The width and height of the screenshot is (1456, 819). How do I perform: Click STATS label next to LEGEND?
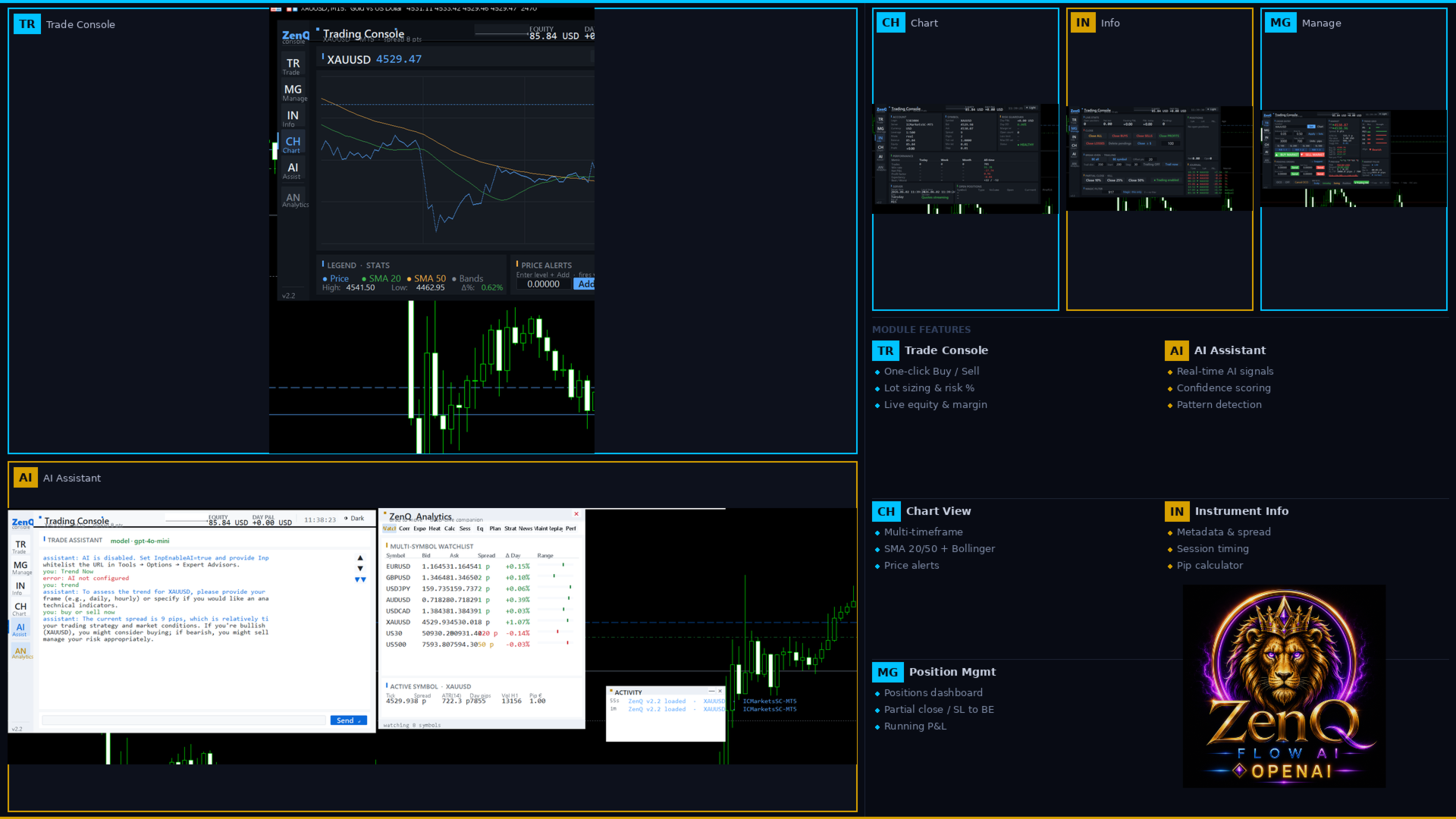[378, 265]
